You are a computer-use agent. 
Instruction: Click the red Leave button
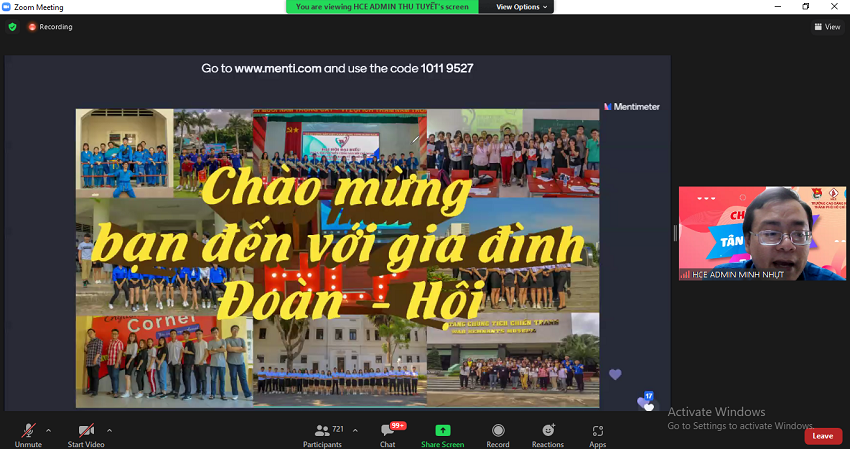pos(822,436)
